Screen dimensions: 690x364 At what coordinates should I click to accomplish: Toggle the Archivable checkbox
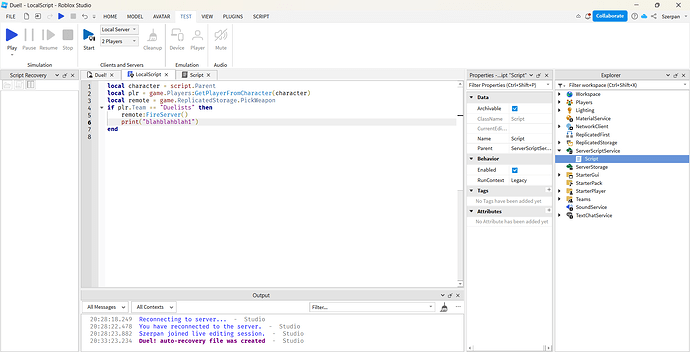(x=514, y=108)
